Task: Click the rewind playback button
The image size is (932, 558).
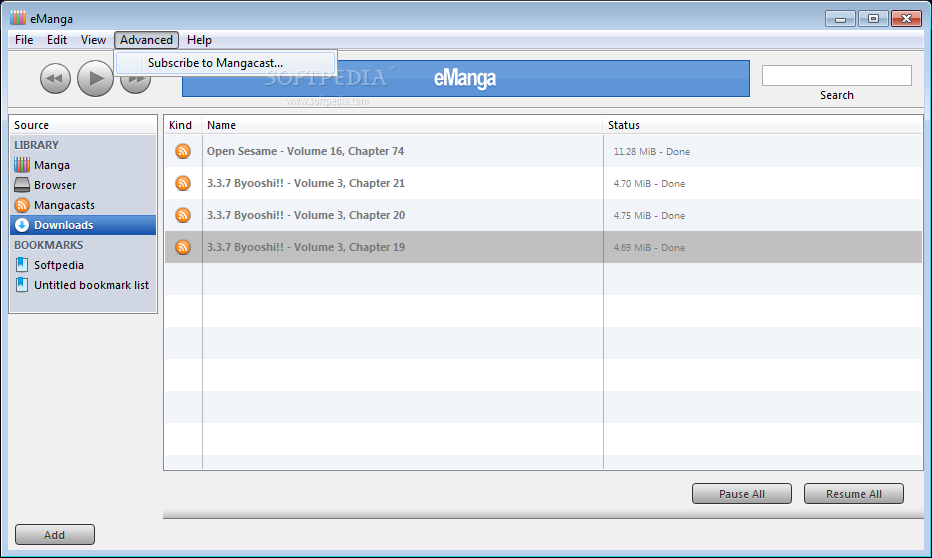Action: [x=55, y=78]
